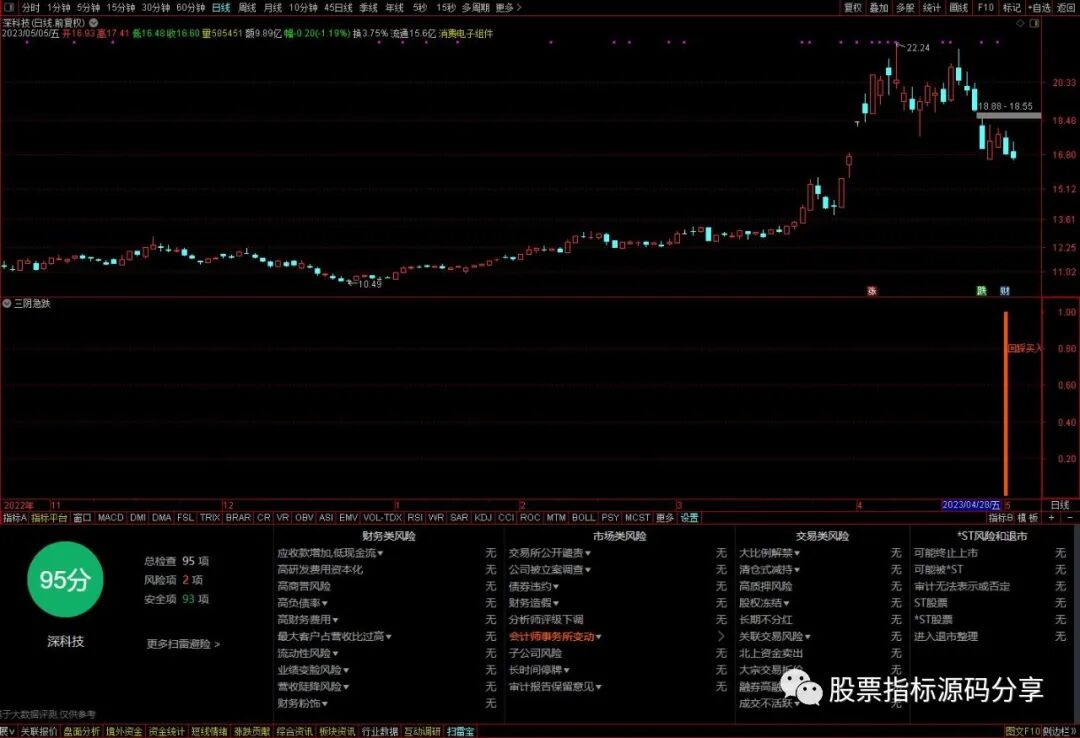Select the 1分钟 period
1080x738 pixels.
tap(59, 8)
